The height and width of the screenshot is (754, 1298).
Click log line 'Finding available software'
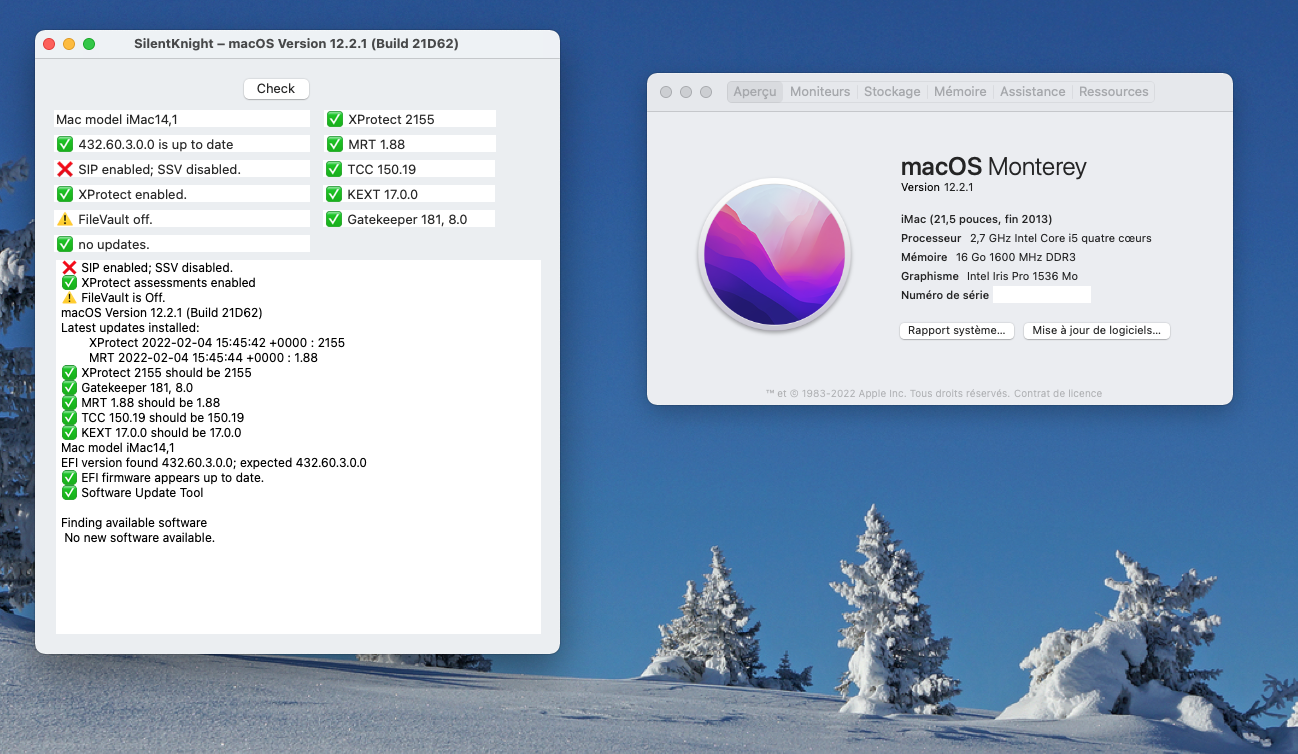[134, 523]
